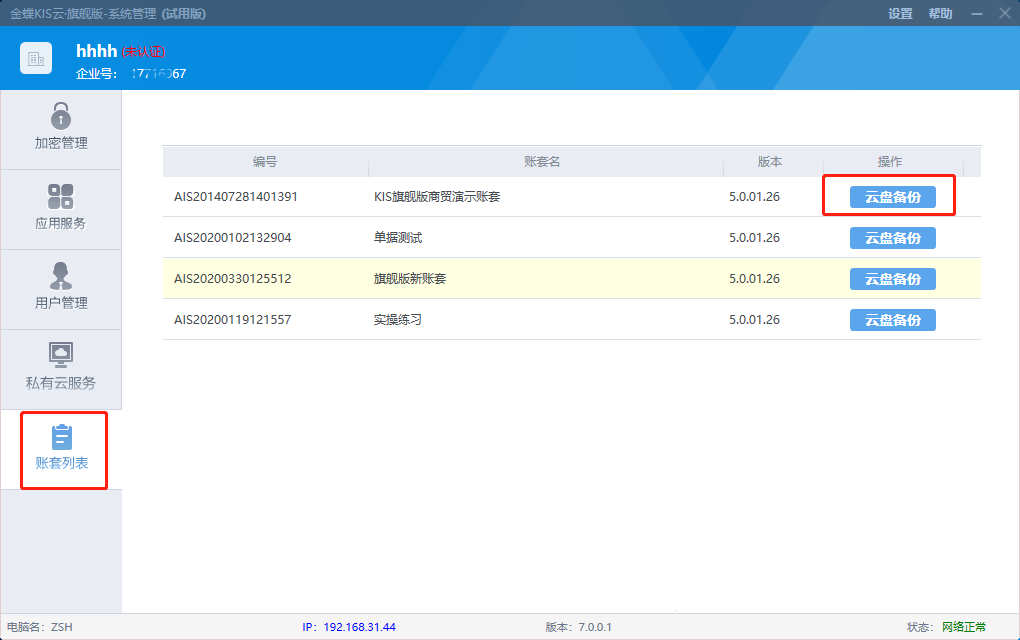Viewport: 1020px width, 640px height.
Task: Select account AIS20200330125512
Action: pos(232,278)
